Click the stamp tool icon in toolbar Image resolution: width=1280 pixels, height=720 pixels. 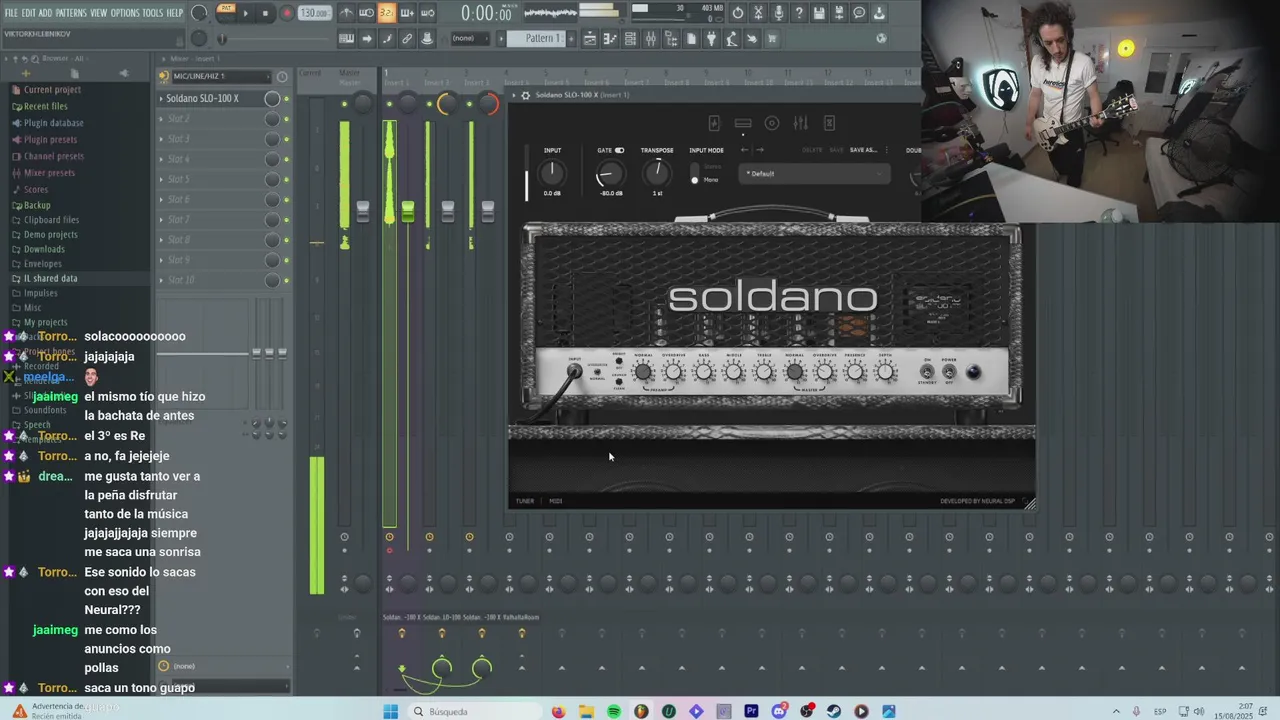click(x=427, y=38)
